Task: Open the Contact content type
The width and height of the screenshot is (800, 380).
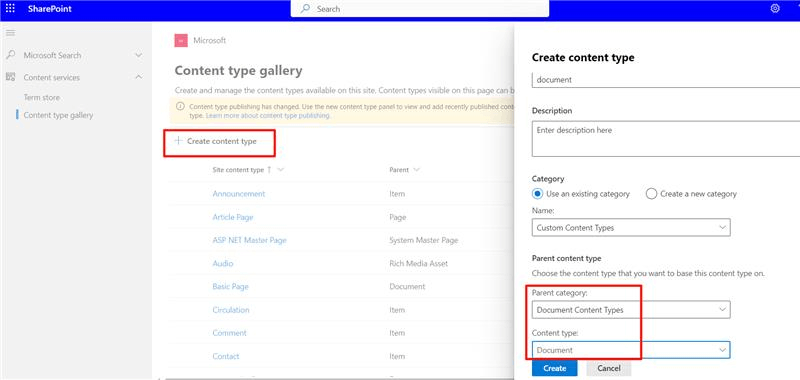Action: tap(226, 357)
